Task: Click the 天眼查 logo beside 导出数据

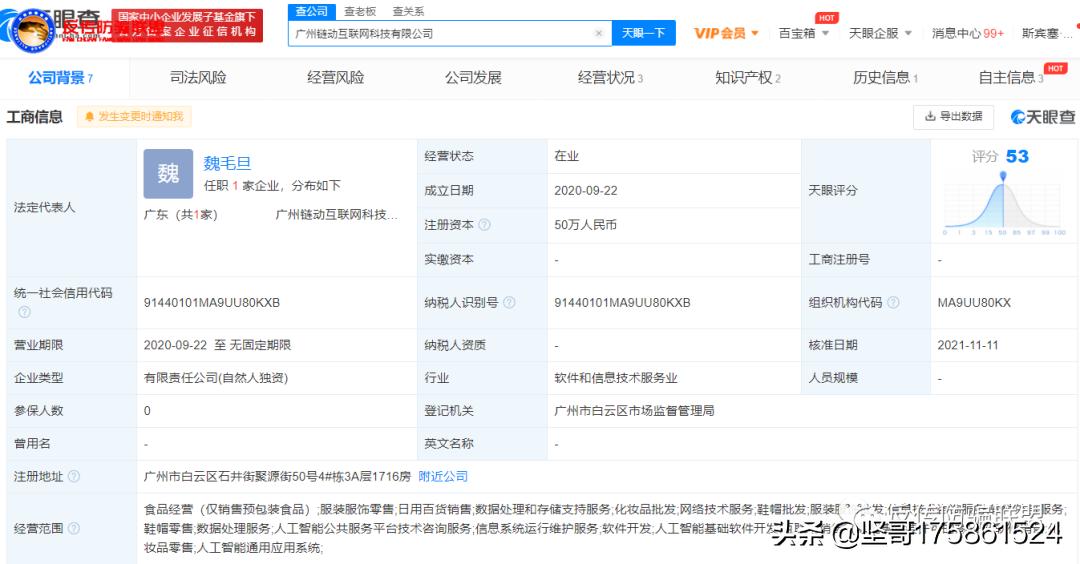Action: pyautogui.click(x=1043, y=117)
